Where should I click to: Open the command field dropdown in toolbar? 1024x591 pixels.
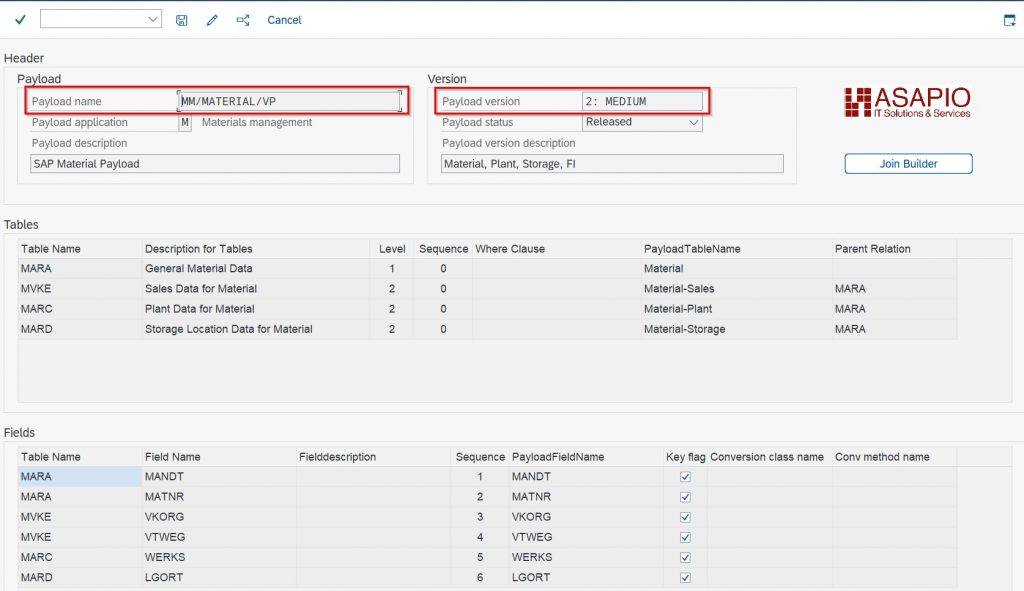pyautogui.click(x=153, y=20)
